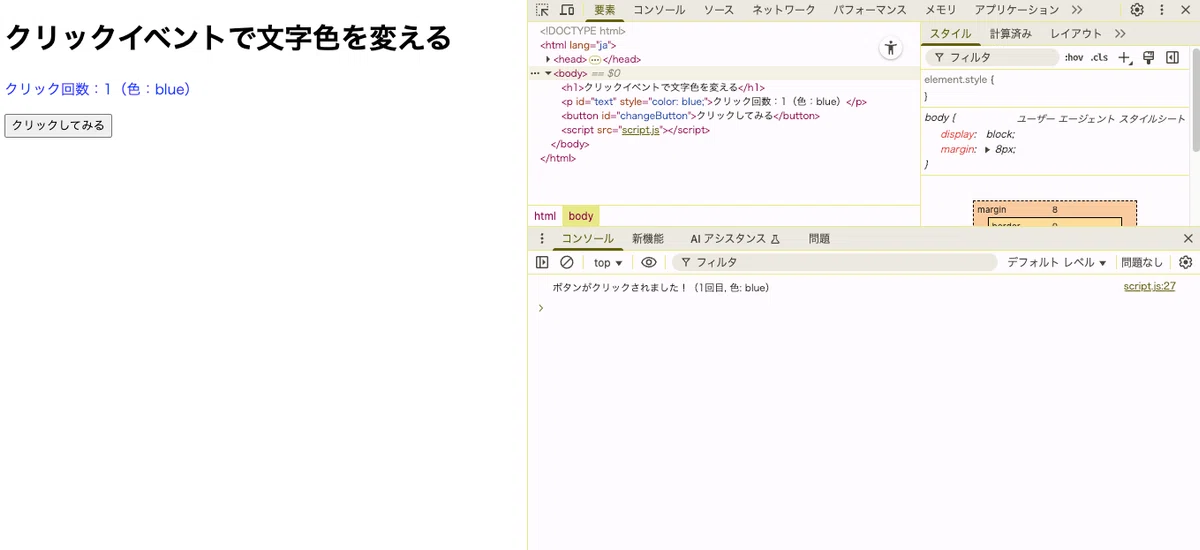This screenshot has width=1200, height=550.
Task: Click the styles panel vertical scrollbar
Action: (1196, 100)
